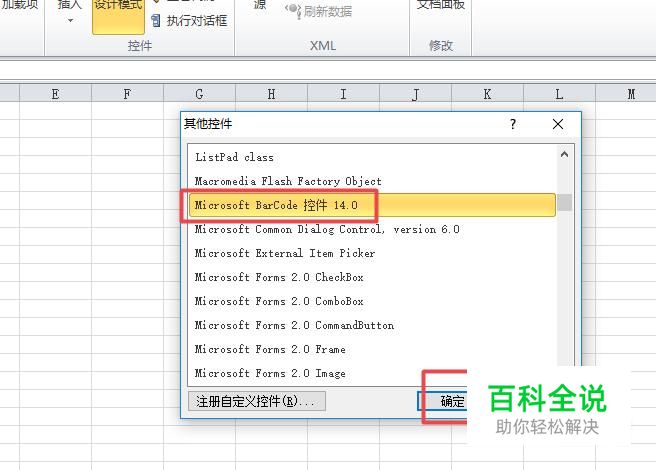Select column I header
Image resolution: width=656 pixels, height=470 pixels.
tap(343, 94)
